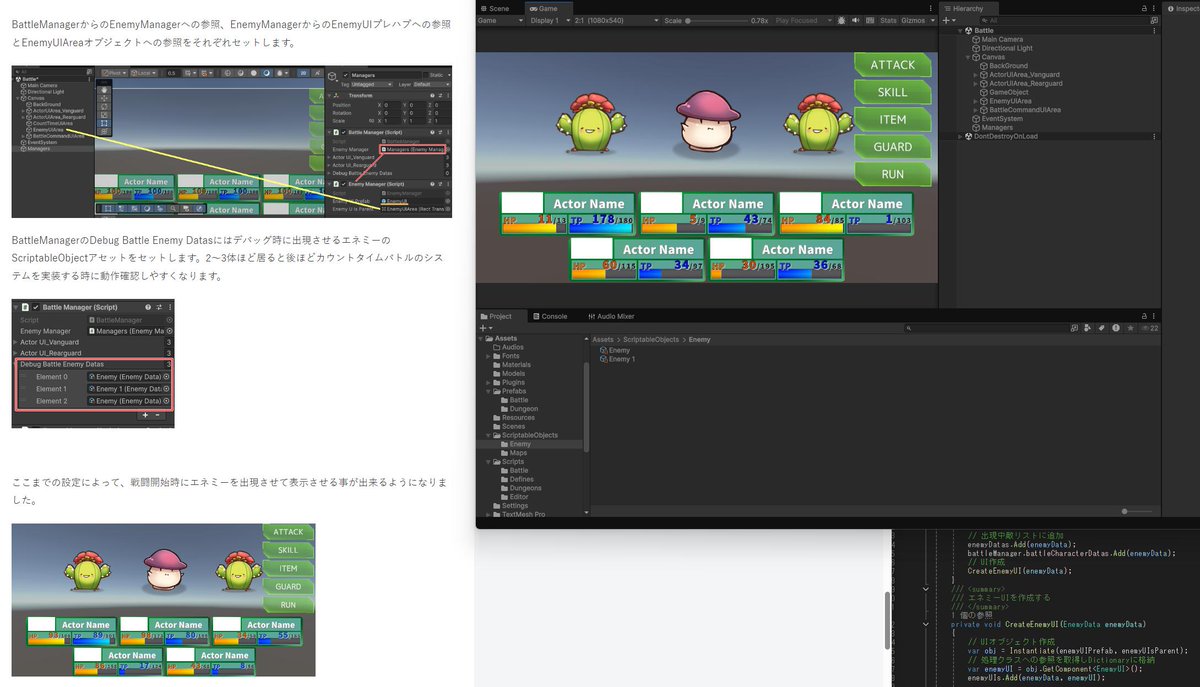Click the Project panel plus create button
The image size is (1200, 687).
pyautogui.click(x=486, y=328)
